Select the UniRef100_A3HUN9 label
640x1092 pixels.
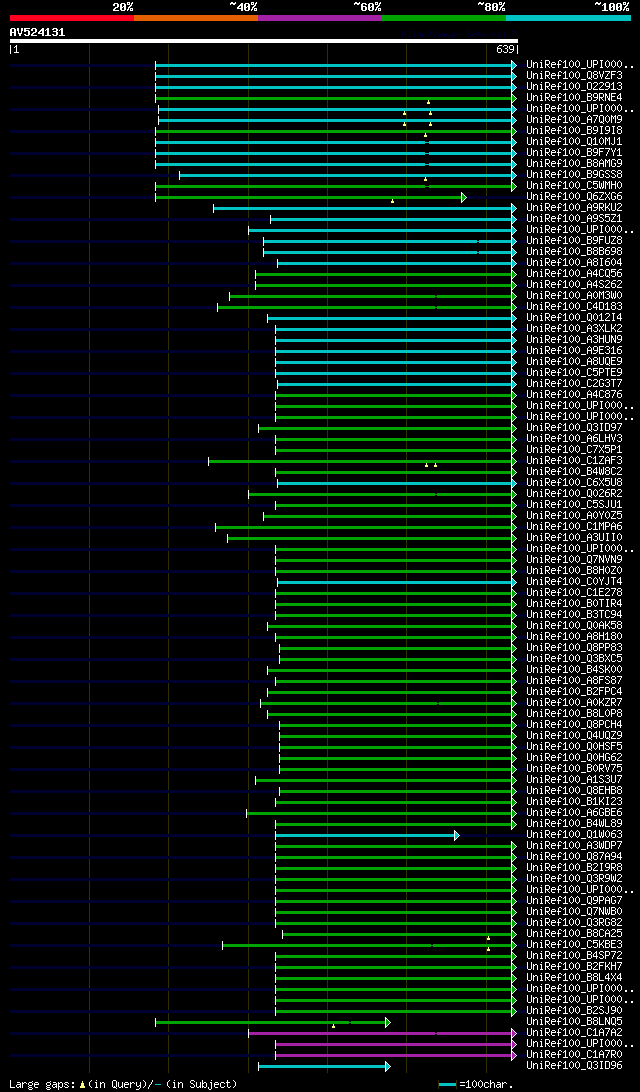(x=575, y=340)
